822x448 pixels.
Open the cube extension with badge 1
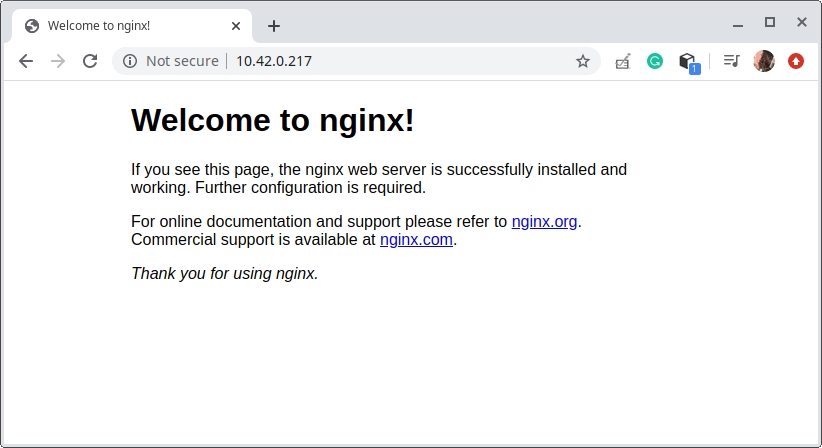pos(688,62)
